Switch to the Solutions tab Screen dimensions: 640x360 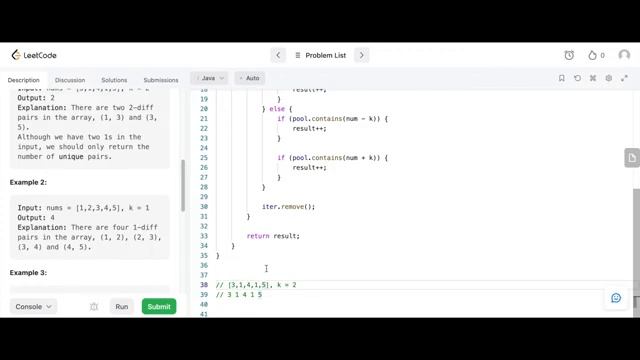114,80
